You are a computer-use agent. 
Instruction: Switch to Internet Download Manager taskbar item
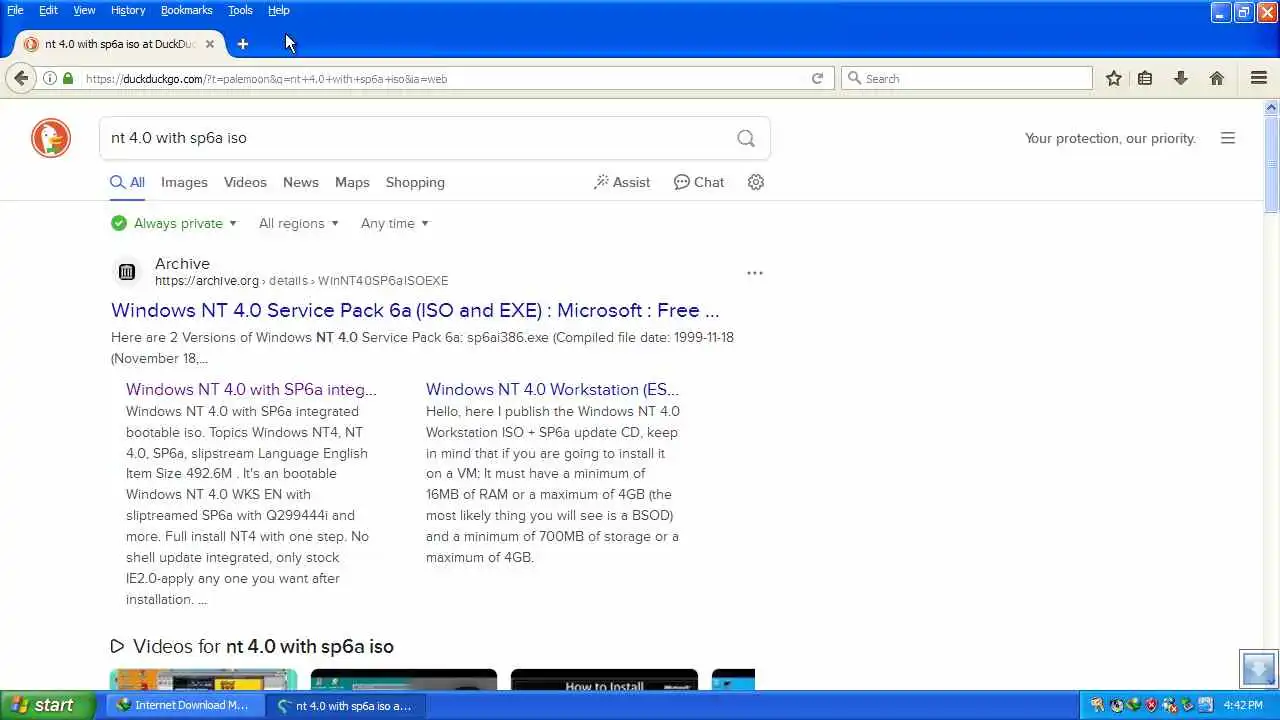184,705
